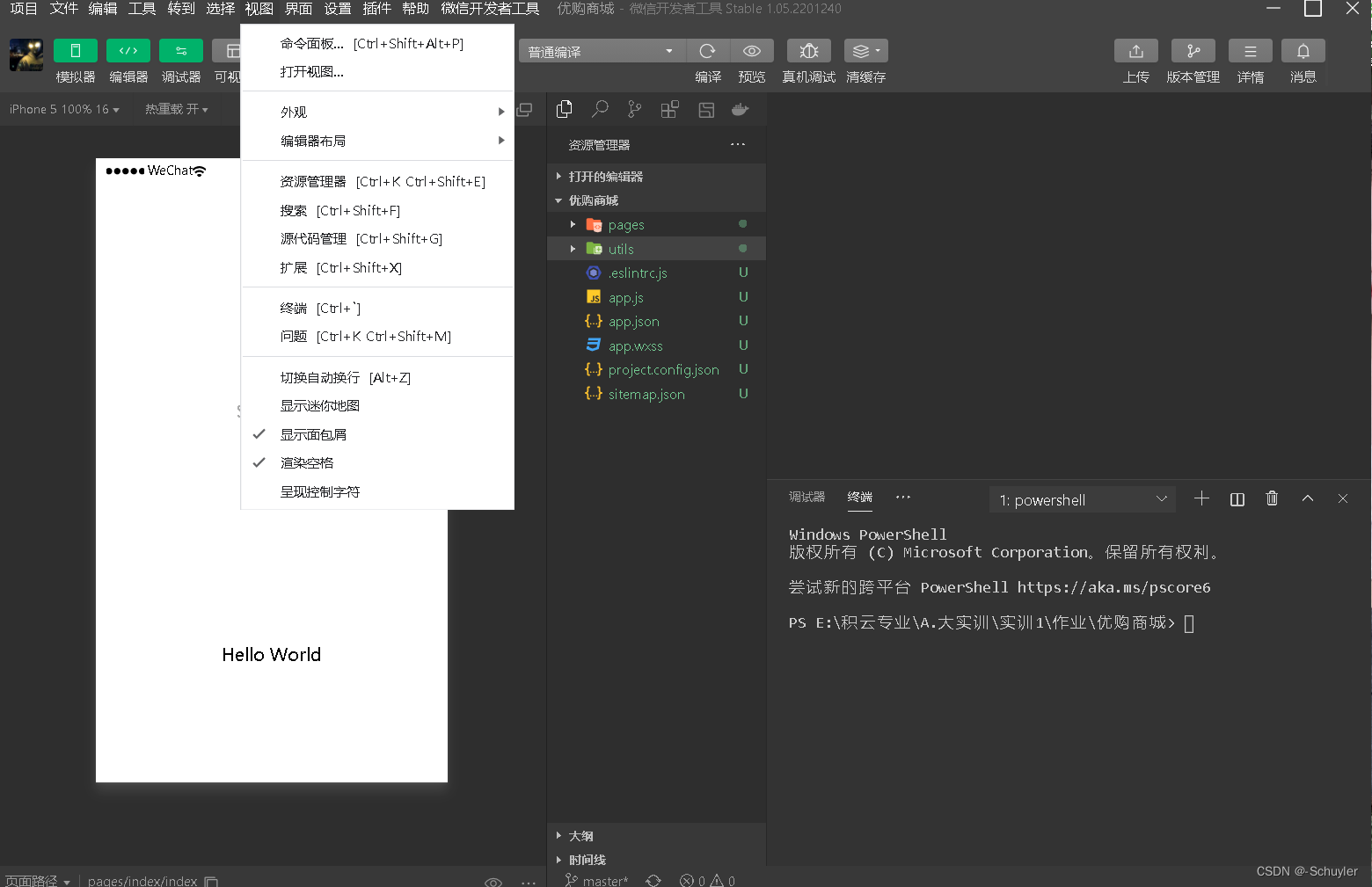Close the terminal panel

pyautogui.click(x=1343, y=498)
